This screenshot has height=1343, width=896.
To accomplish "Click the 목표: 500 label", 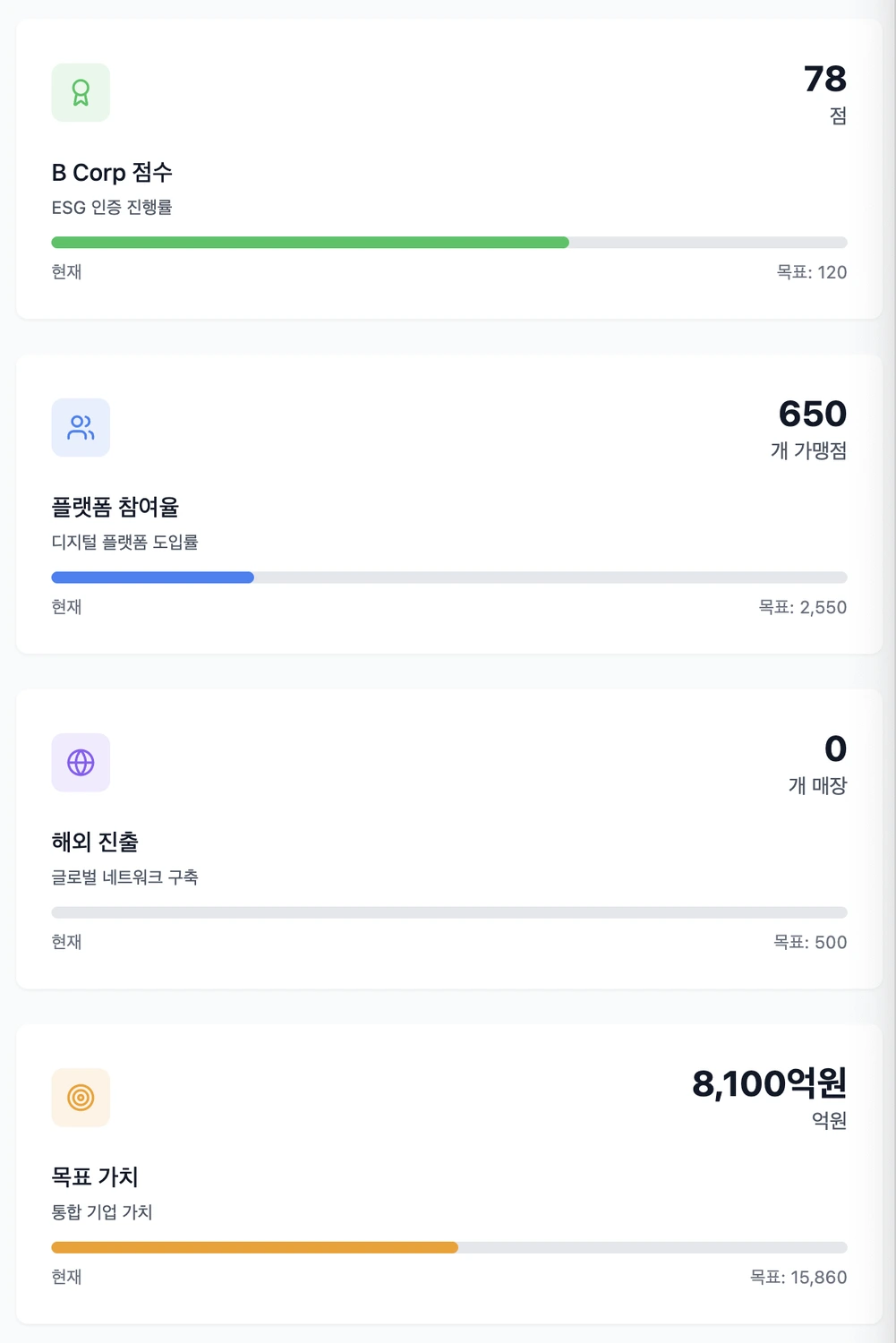I will click(x=809, y=942).
